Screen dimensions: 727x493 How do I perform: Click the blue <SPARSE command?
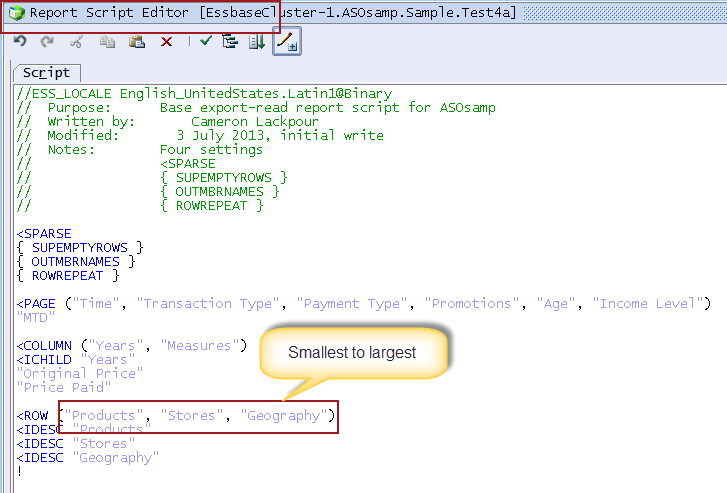[x=44, y=234]
